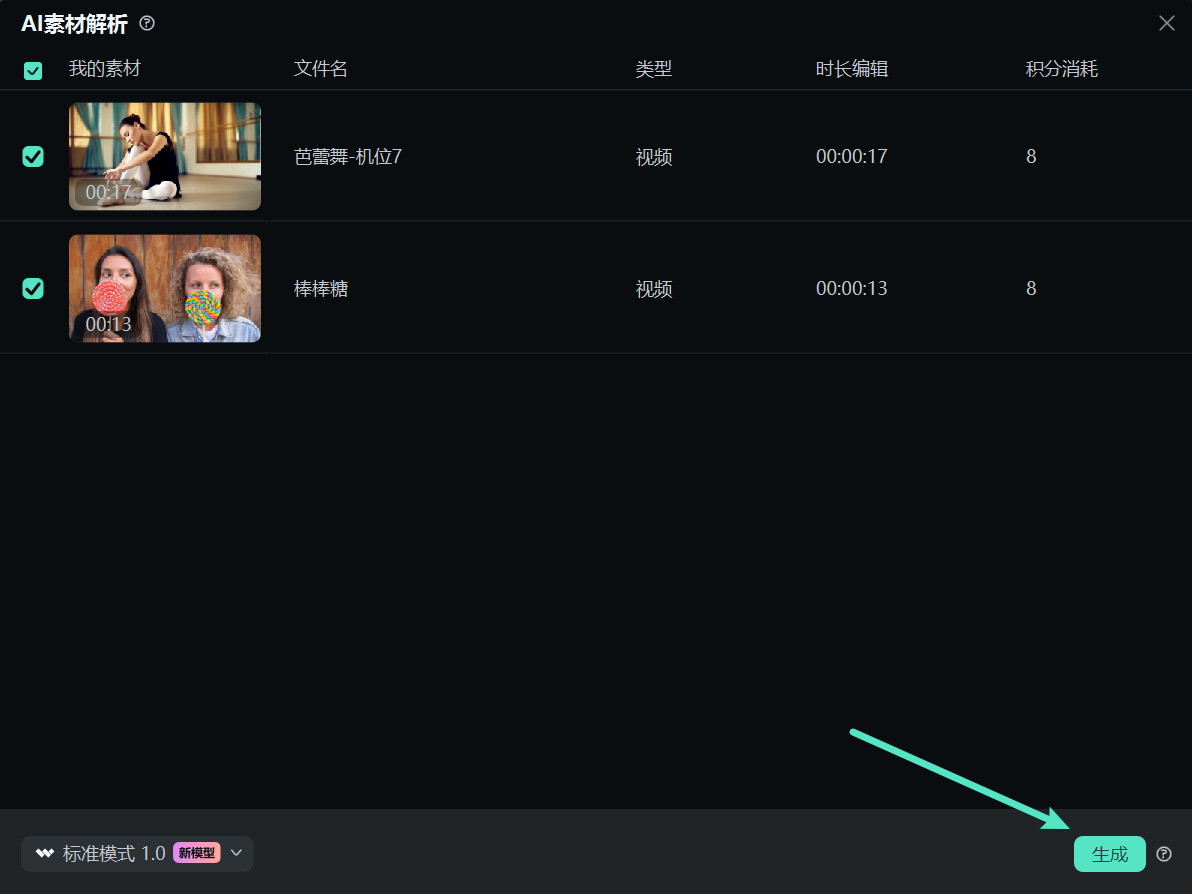Click the 类型 column header
The width and height of the screenshot is (1192, 894).
[654, 69]
